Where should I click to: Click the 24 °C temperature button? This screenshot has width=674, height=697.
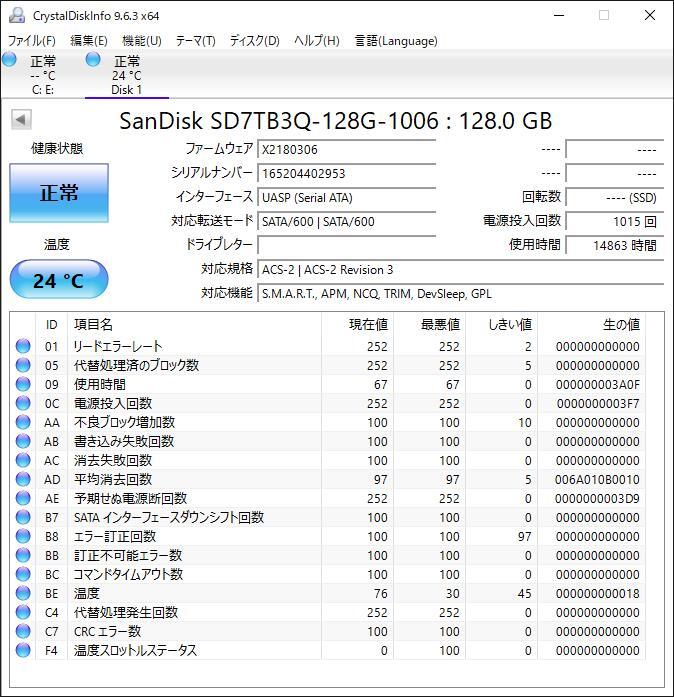coord(59,280)
